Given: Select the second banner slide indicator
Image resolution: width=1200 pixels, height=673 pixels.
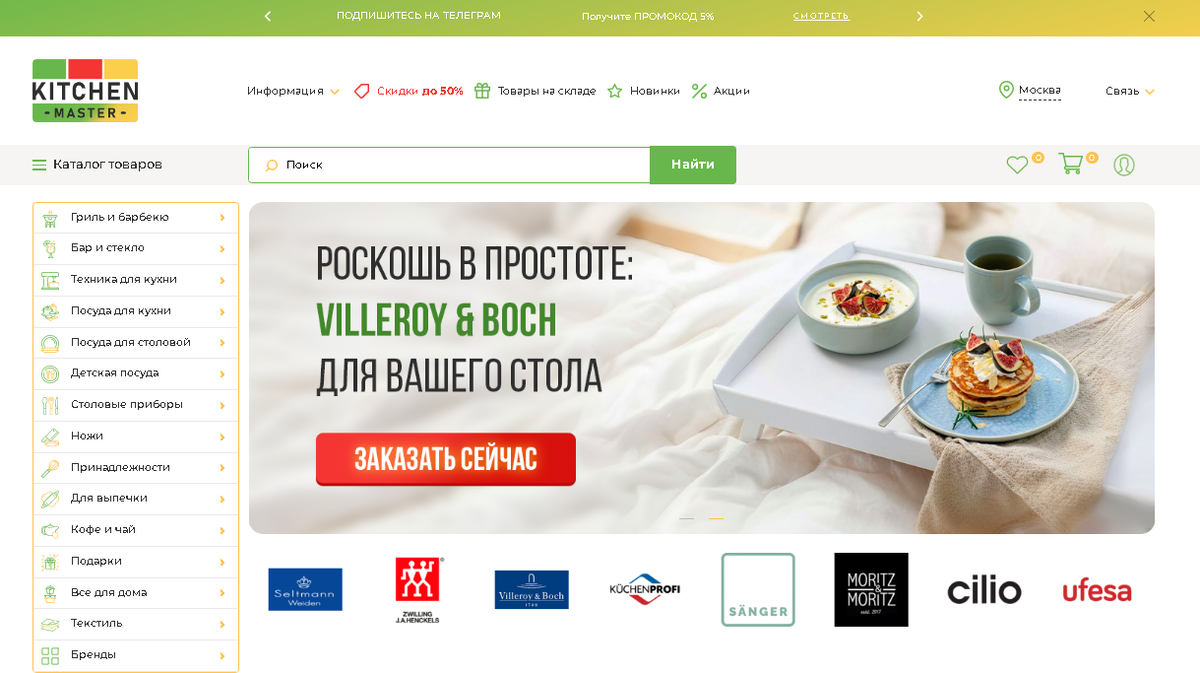Looking at the screenshot, I should coord(716,518).
